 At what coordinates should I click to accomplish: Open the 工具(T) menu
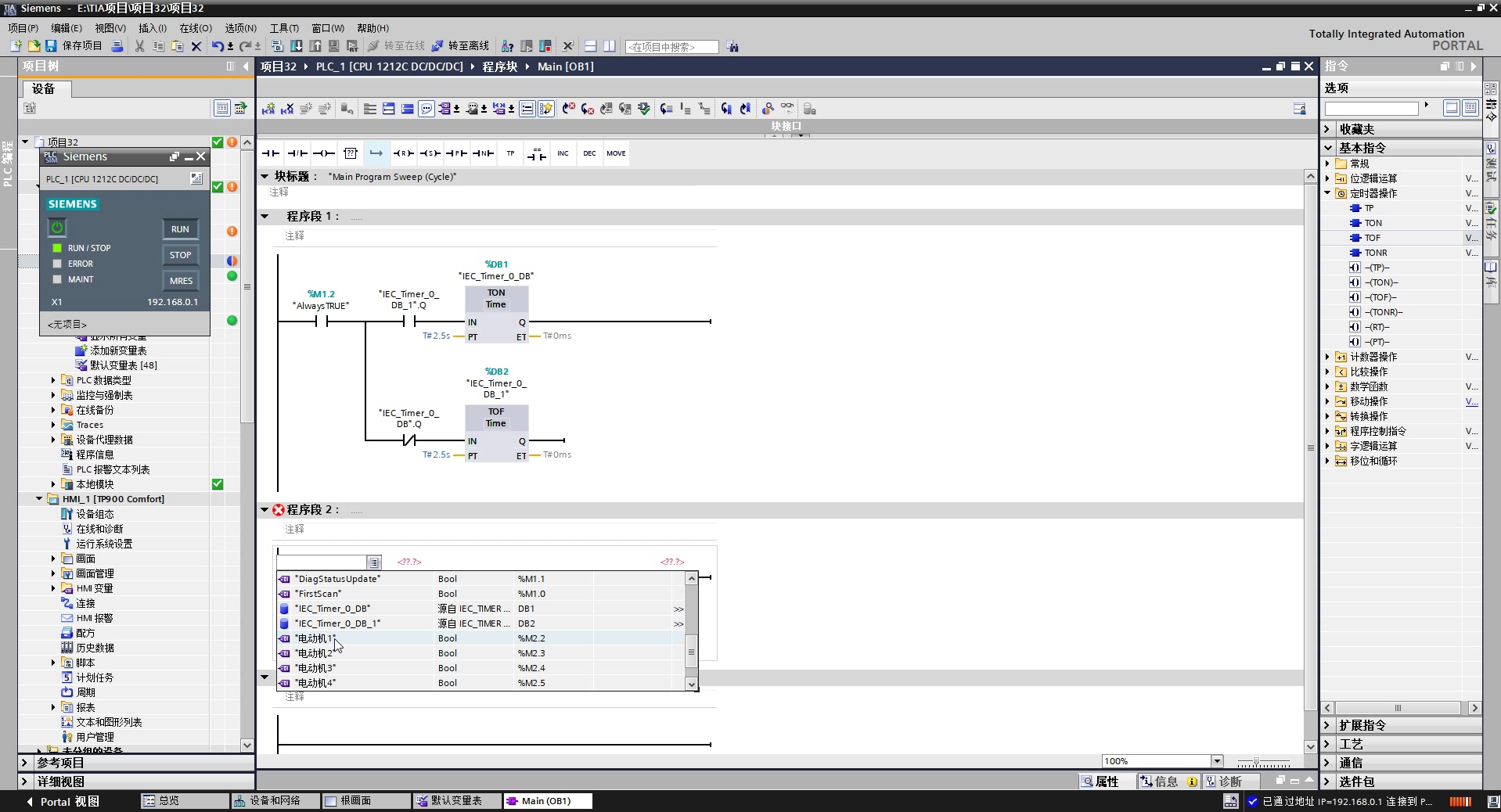(284, 27)
